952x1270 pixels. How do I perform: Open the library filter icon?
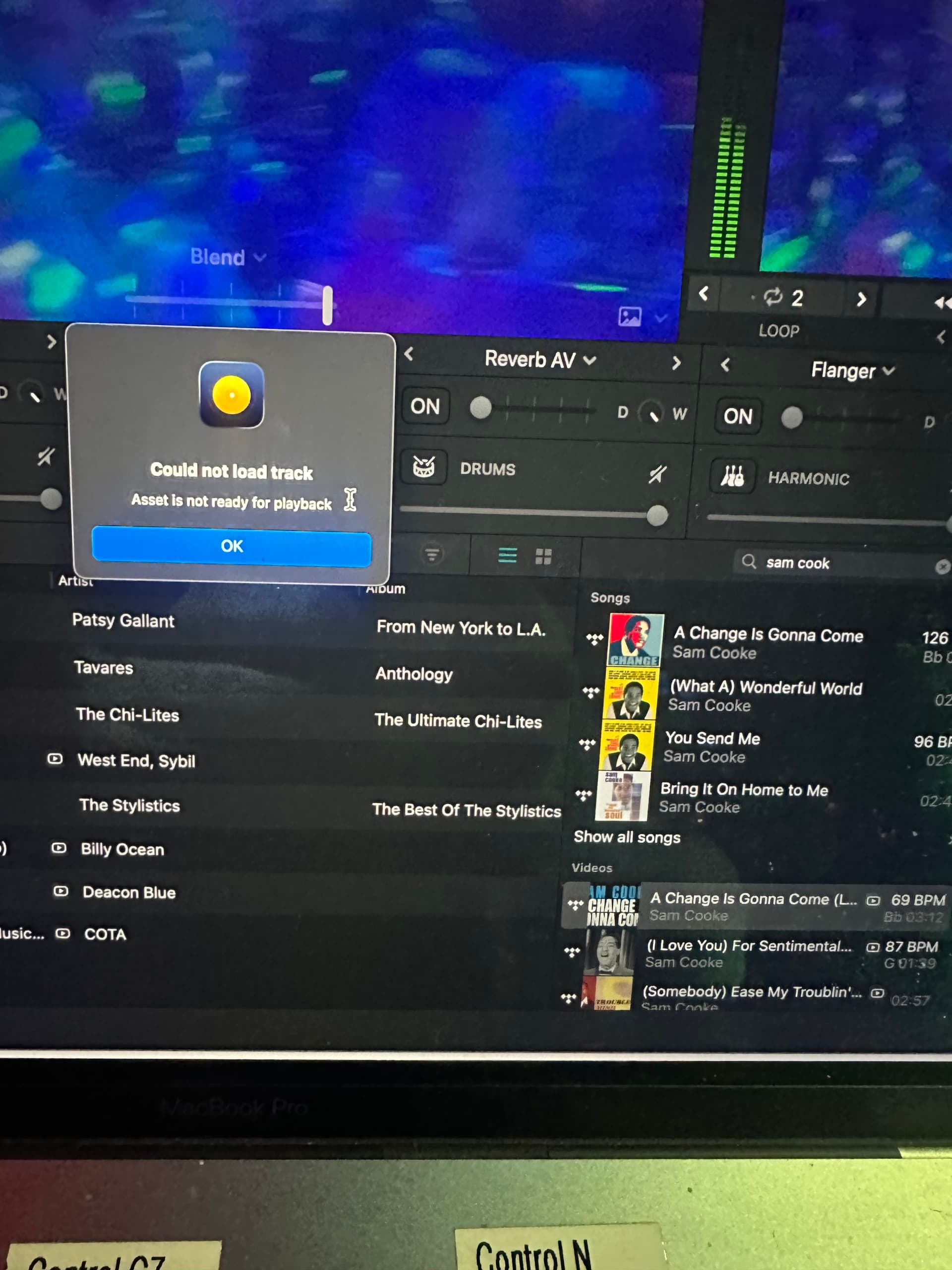(x=432, y=554)
